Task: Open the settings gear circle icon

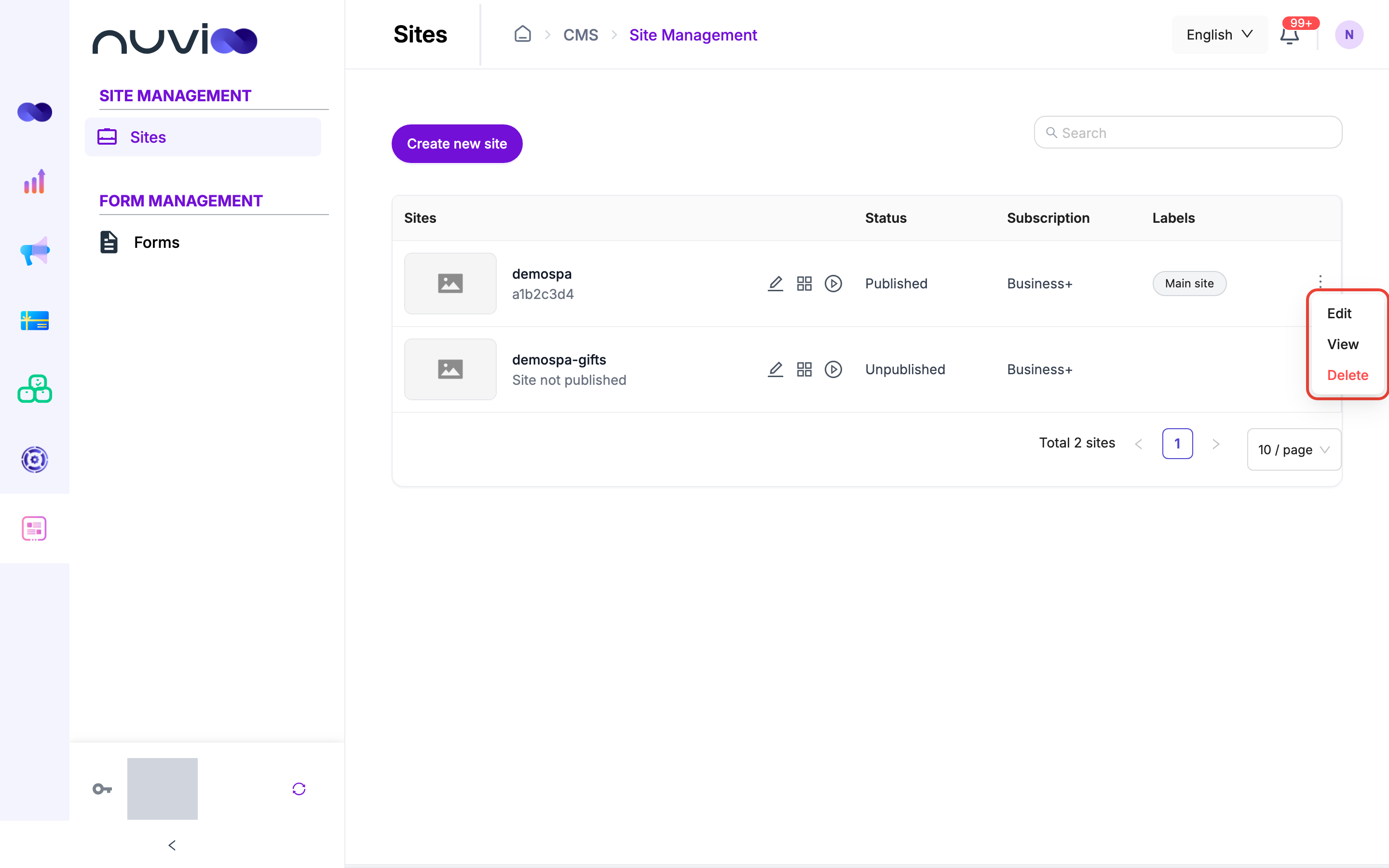Action: [34, 459]
